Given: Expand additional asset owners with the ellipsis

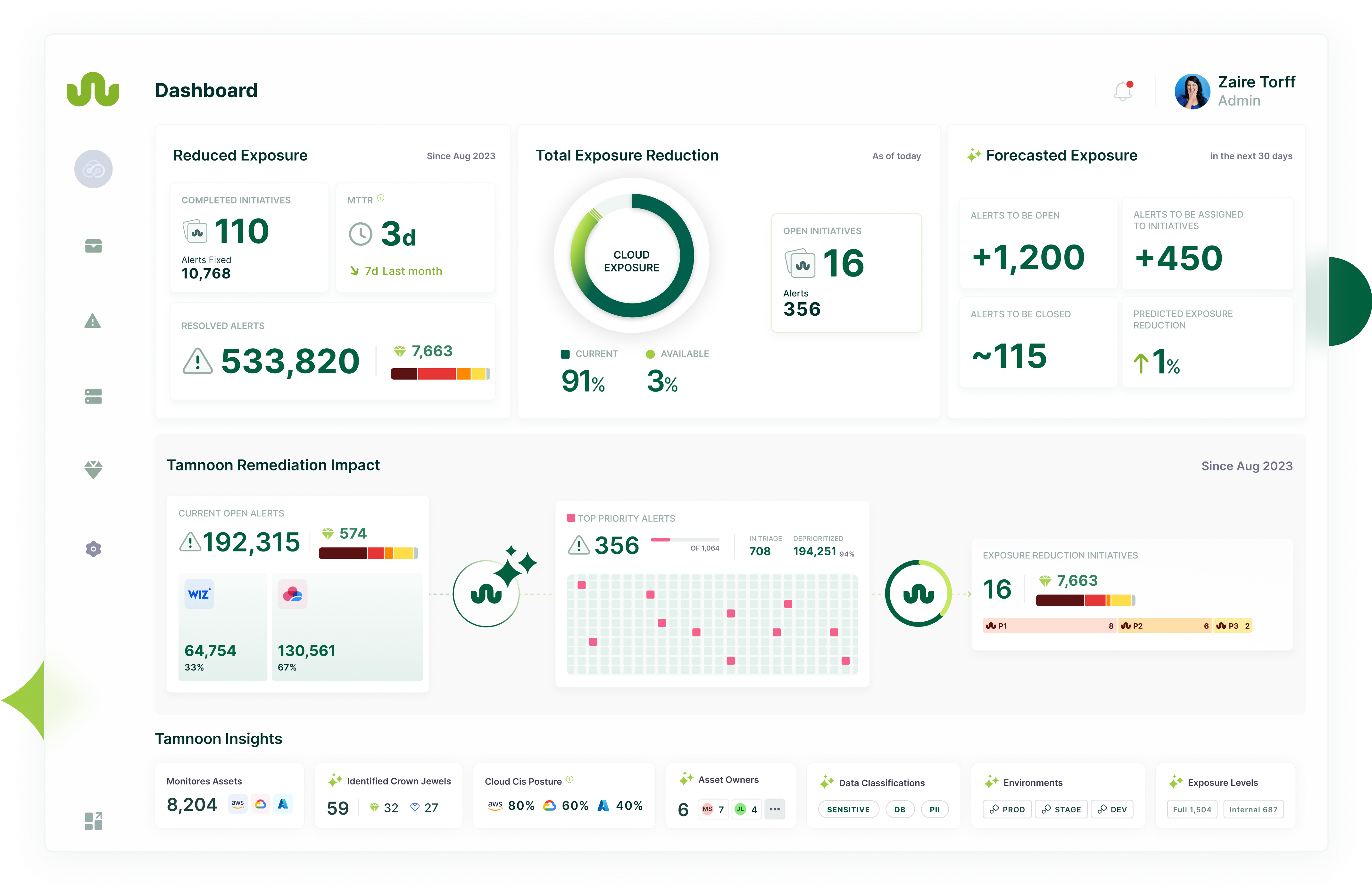Looking at the screenshot, I should click(x=775, y=809).
